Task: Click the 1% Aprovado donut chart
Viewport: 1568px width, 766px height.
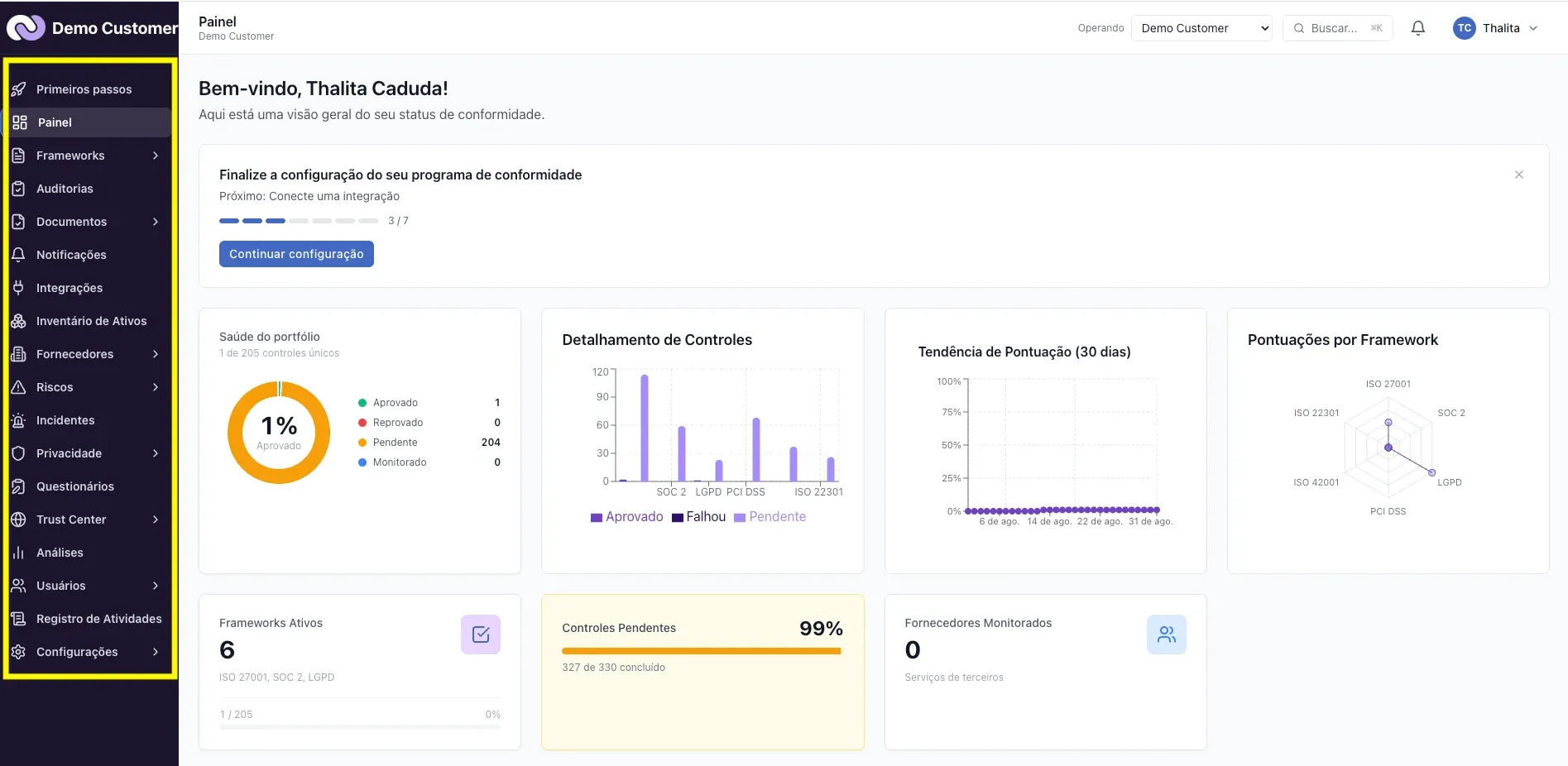Action: (279, 433)
